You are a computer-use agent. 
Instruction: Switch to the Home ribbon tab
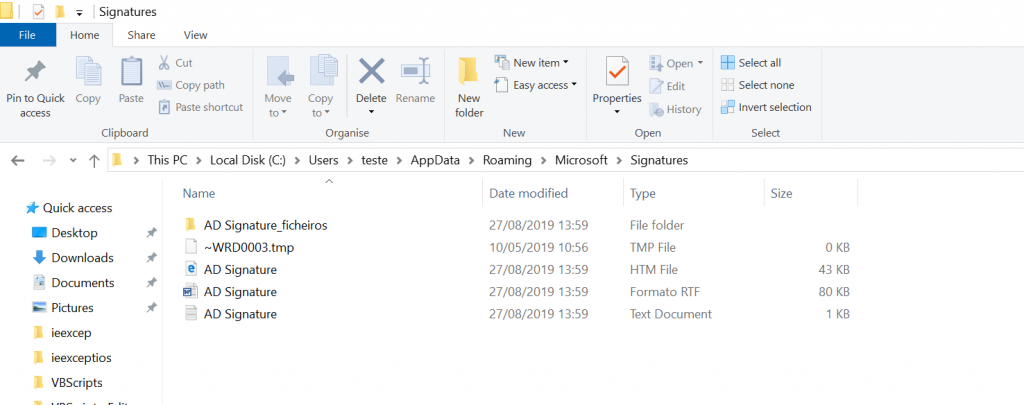pyautogui.click(x=84, y=35)
